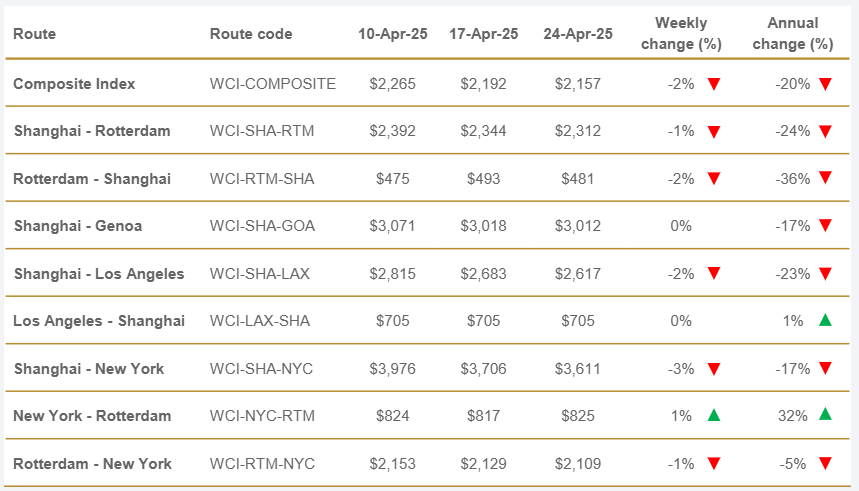
Task: Click the green annual arrow for New York - Rotterdam
Action: 825,415
